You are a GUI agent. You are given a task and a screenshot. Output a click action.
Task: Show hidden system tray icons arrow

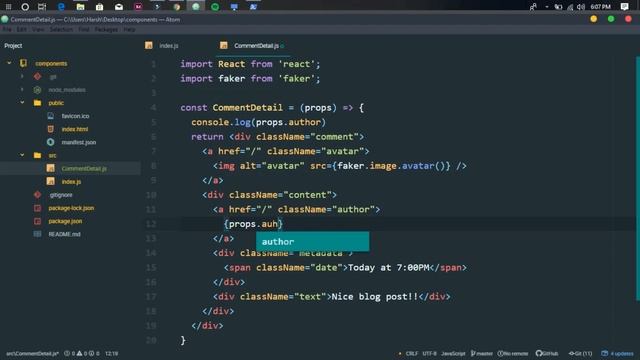[x=547, y=7]
